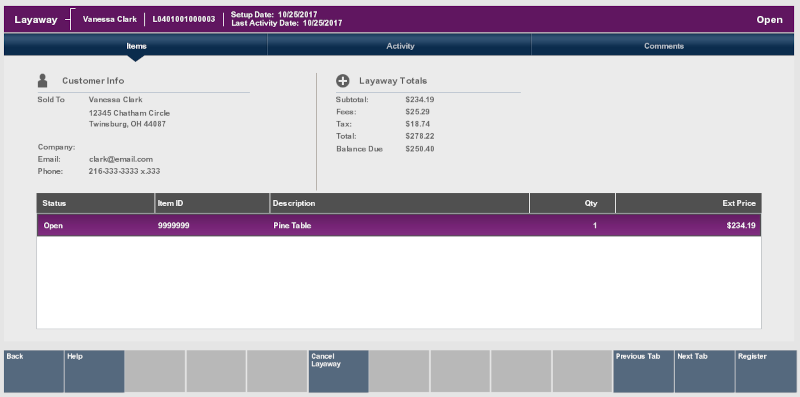Viewport: 800px width, 397px height.
Task: Click the Open status cell in table
Action: tap(53, 225)
